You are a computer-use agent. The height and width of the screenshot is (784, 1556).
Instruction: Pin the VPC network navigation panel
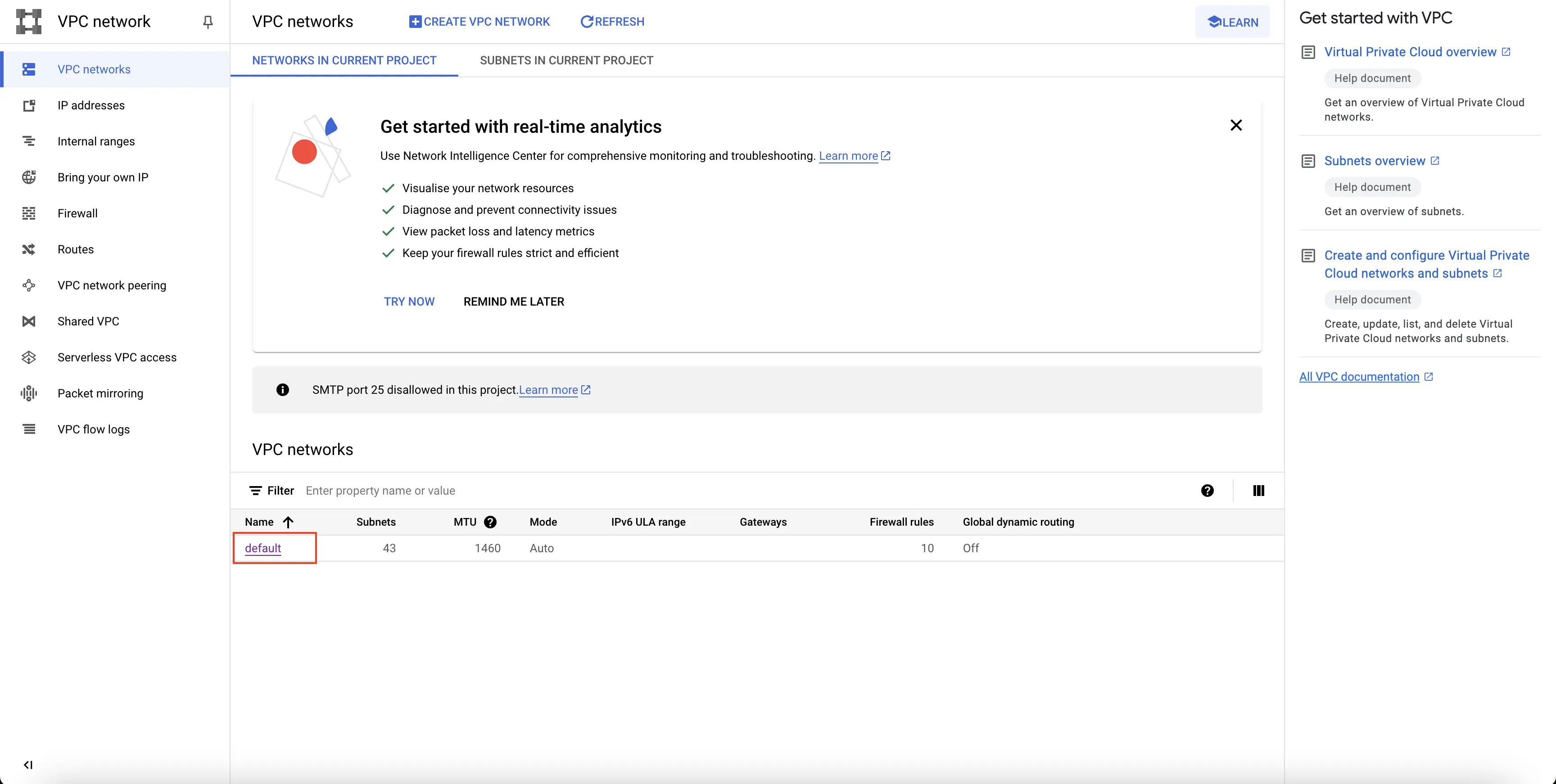pos(208,22)
